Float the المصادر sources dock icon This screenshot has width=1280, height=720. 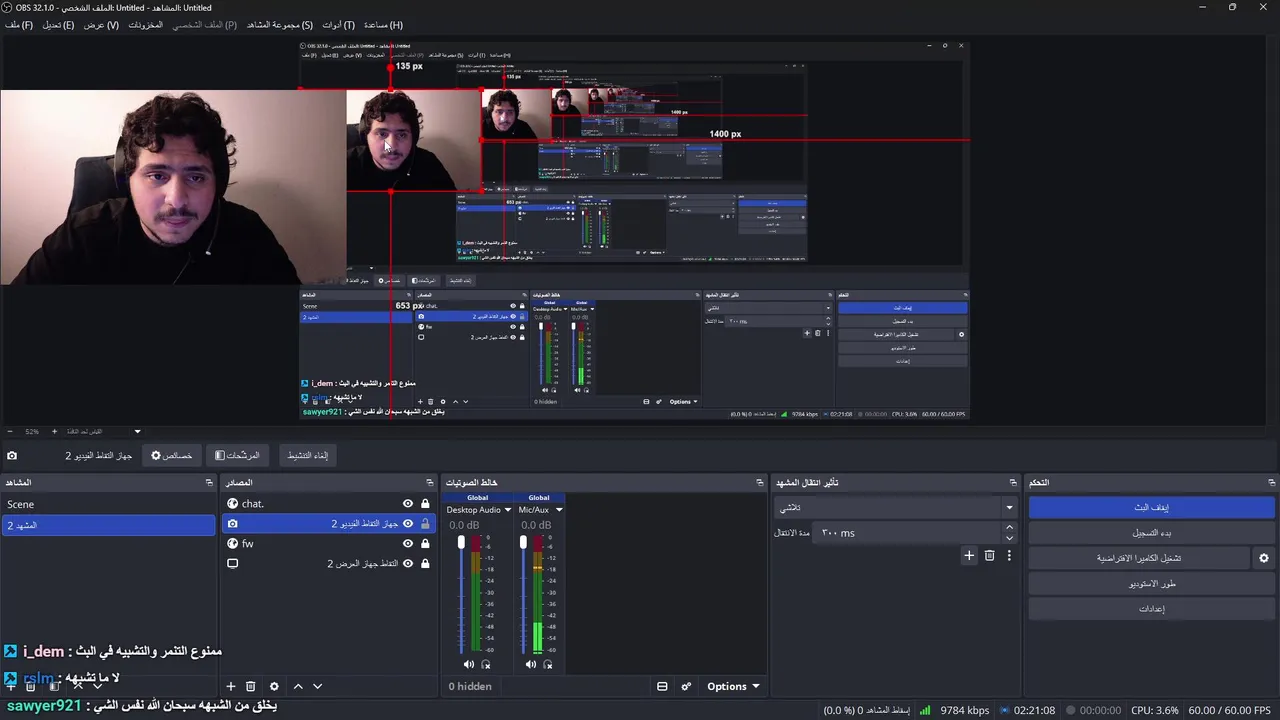429,483
